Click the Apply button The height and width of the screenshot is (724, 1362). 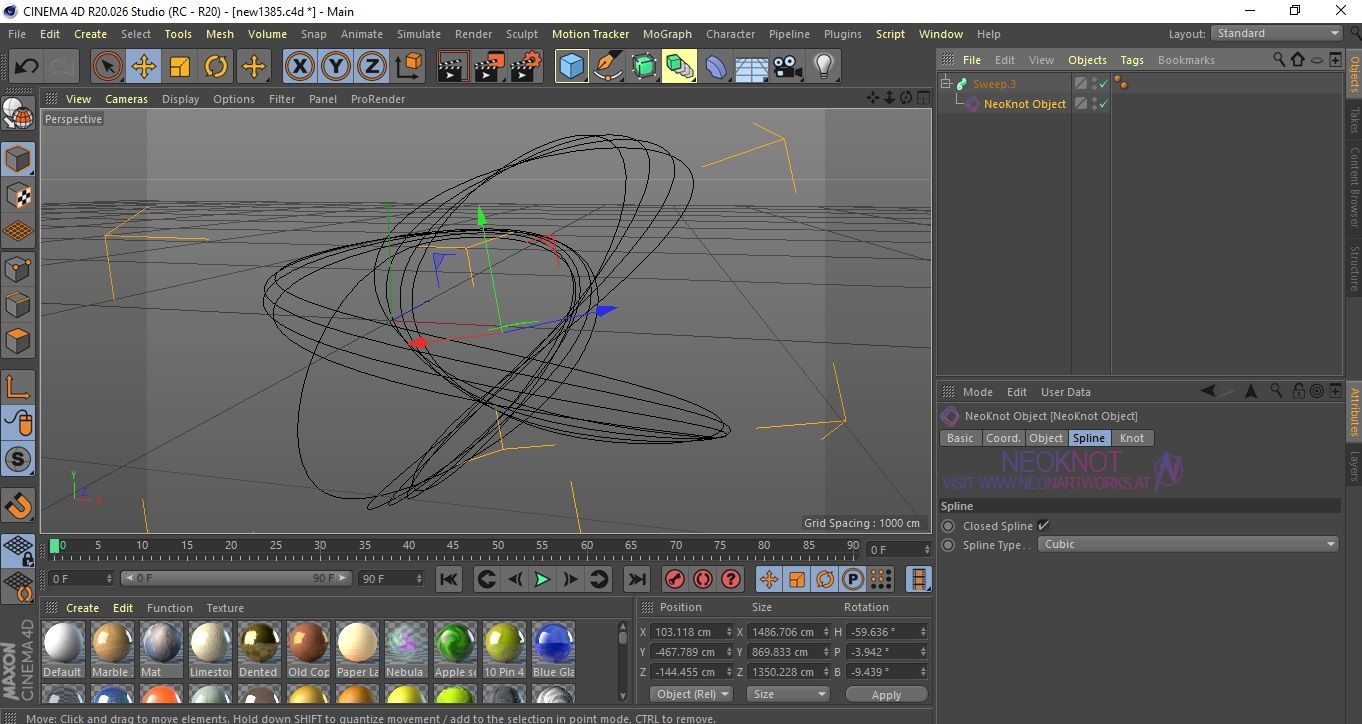point(886,694)
